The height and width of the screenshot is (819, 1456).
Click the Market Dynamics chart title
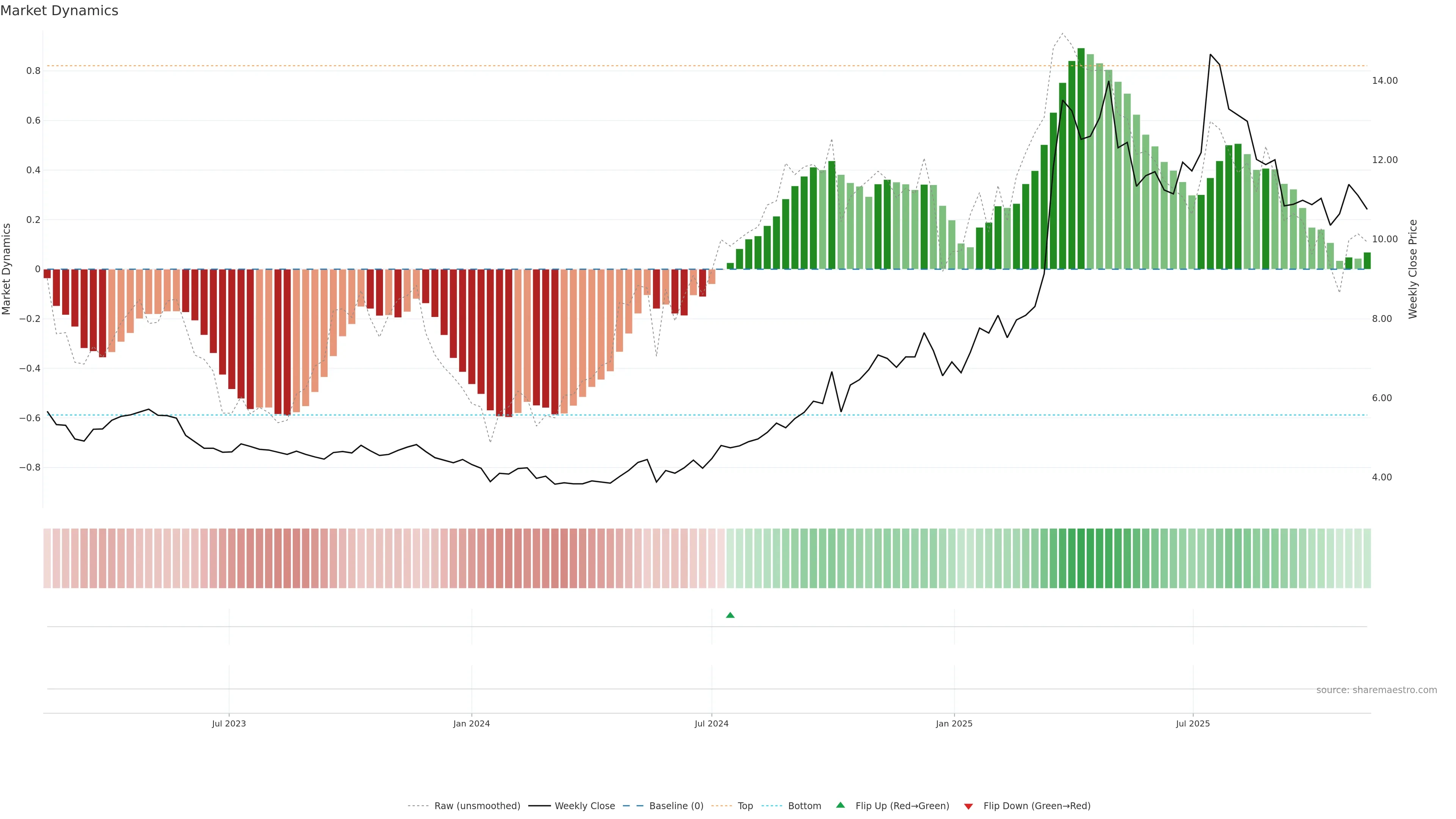click(60, 11)
